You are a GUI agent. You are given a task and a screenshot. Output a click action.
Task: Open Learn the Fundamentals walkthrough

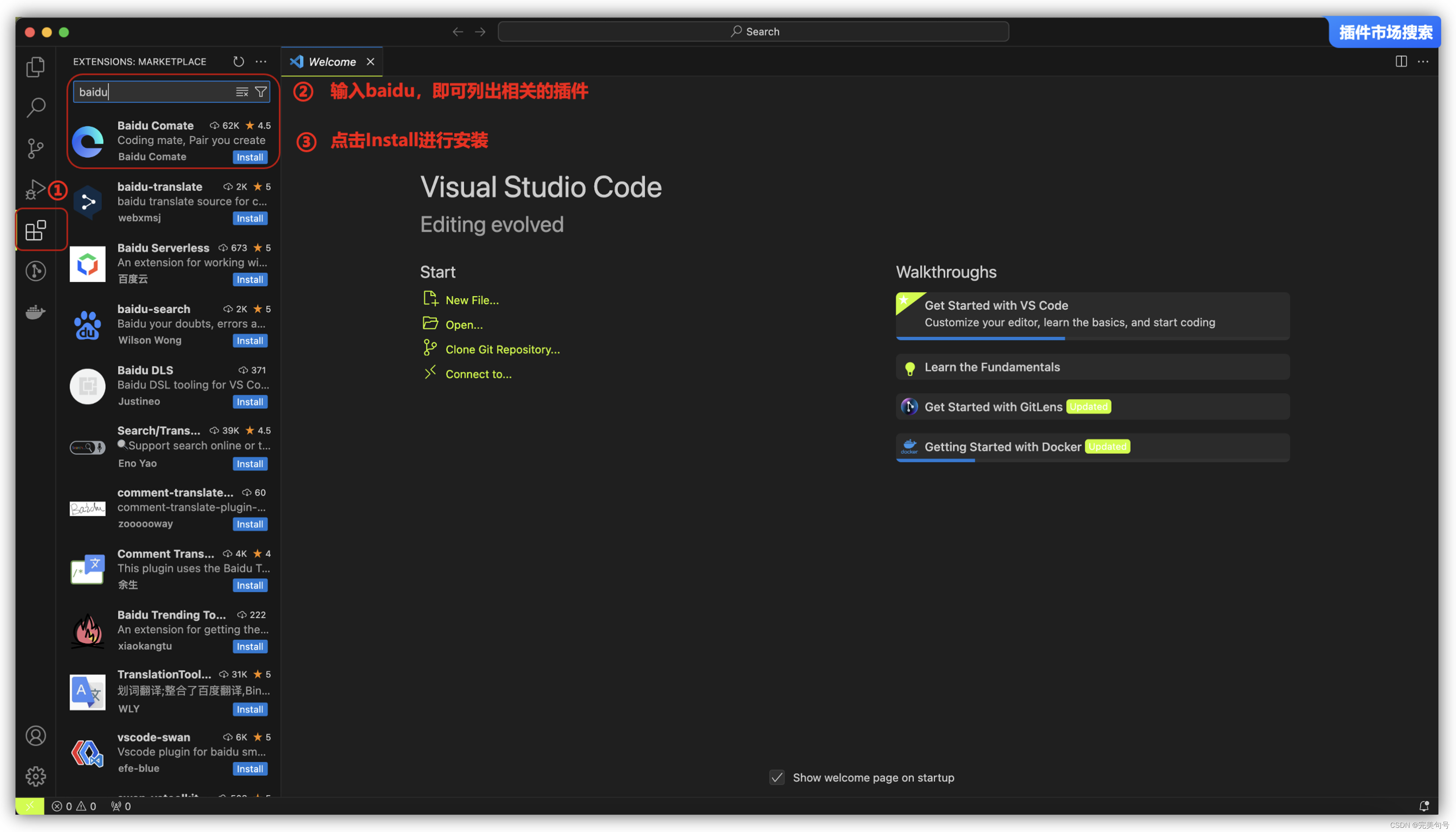tap(1092, 367)
